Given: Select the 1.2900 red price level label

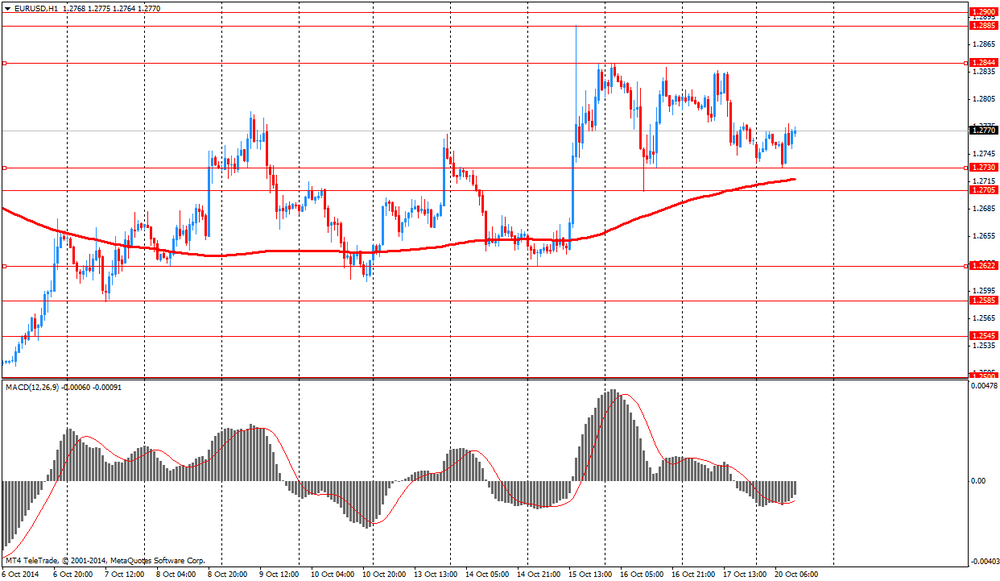Looking at the screenshot, I should pyautogui.click(x=983, y=12).
